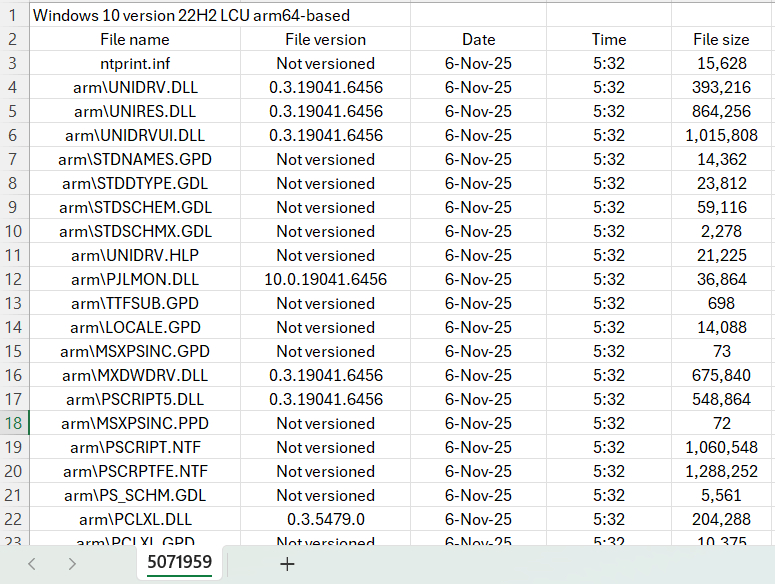This screenshot has height=584, width=775.
Task: Select file size cell '204,288'
Action: (722, 519)
